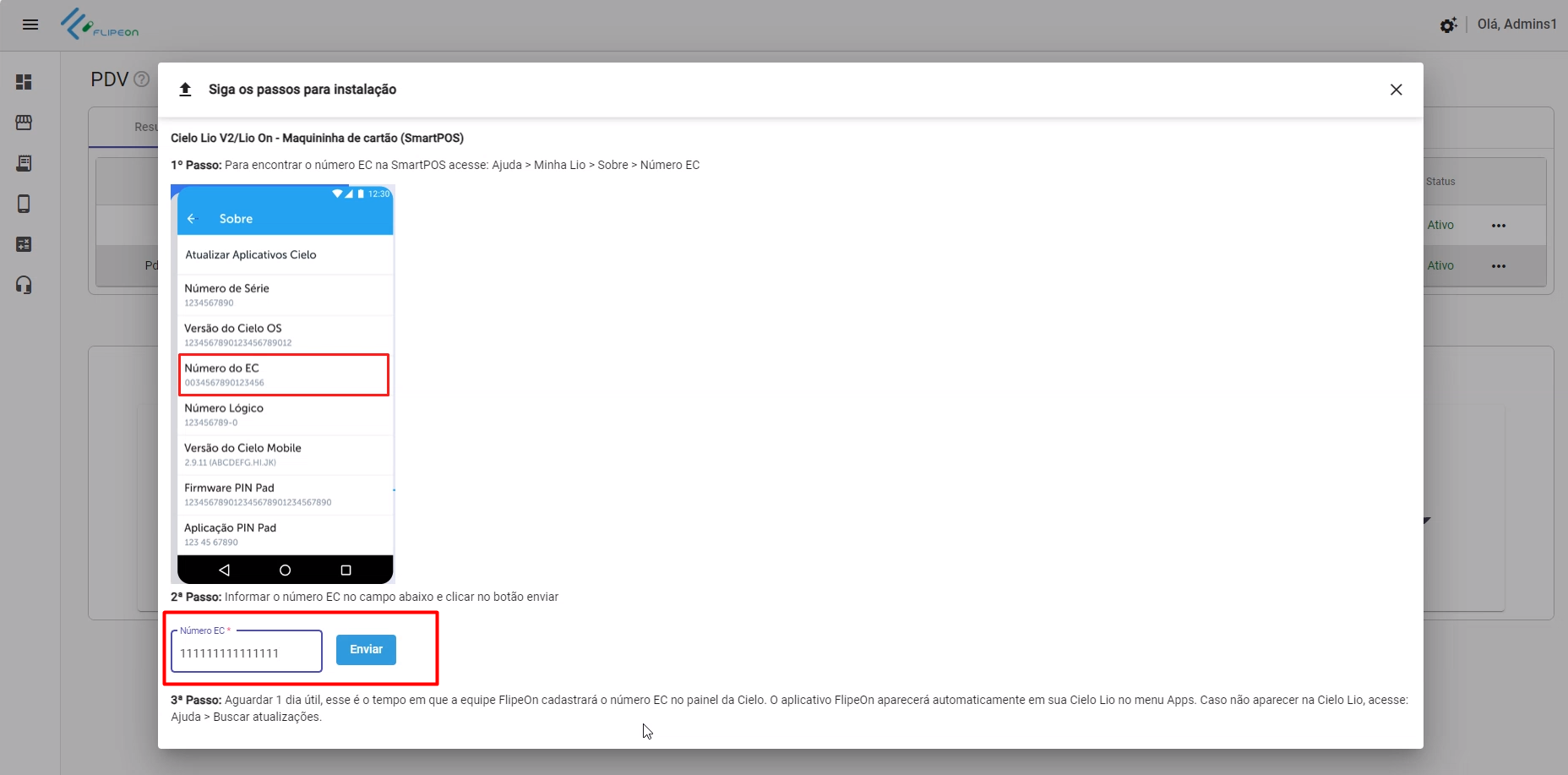1568x775 pixels.
Task: Click the '2ª Passo' instruction text
Action: (x=364, y=597)
